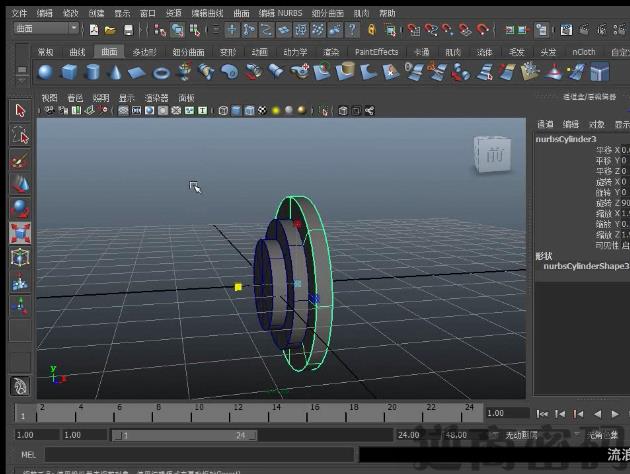This screenshot has width=630, height=474.
Task: Toggle the viewport textured display button
Action: pos(262,110)
